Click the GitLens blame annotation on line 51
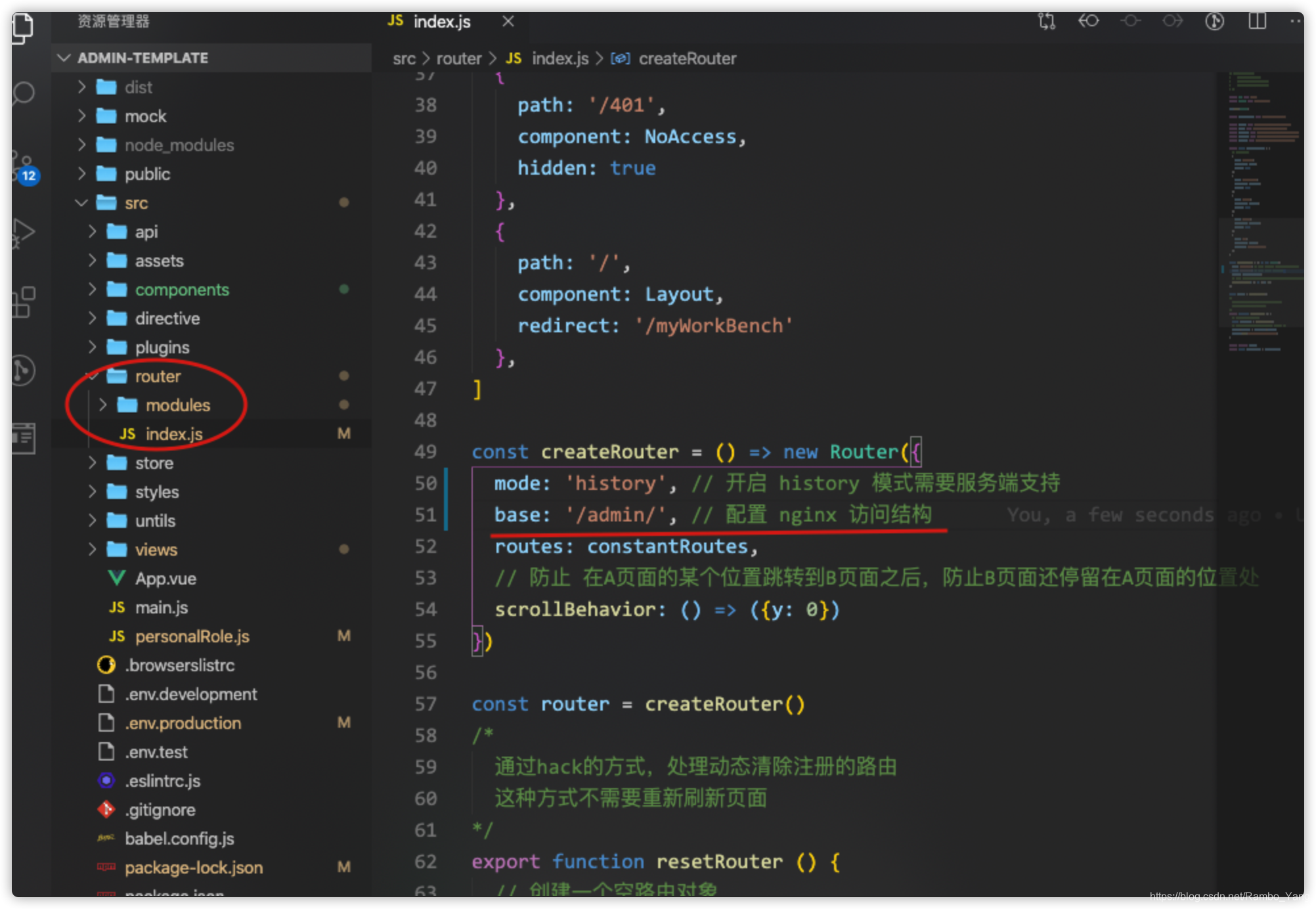The width and height of the screenshot is (1316, 909). [x=1154, y=515]
